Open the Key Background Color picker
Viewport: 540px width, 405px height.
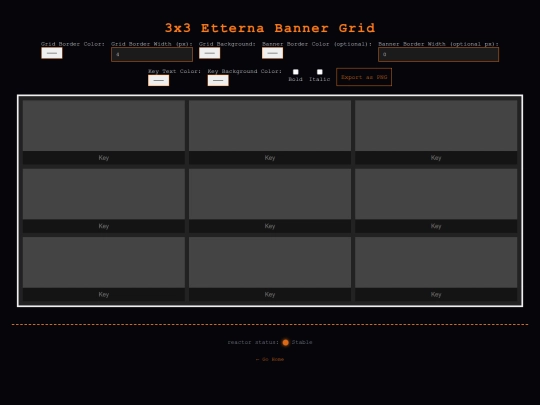pos(218,80)
